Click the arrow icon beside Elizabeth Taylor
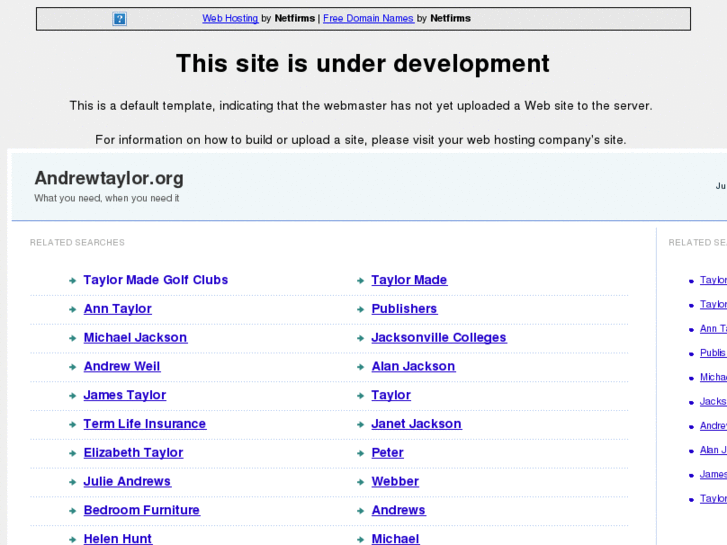The width and height of the screenshot is (727, 545). [72, 453]
